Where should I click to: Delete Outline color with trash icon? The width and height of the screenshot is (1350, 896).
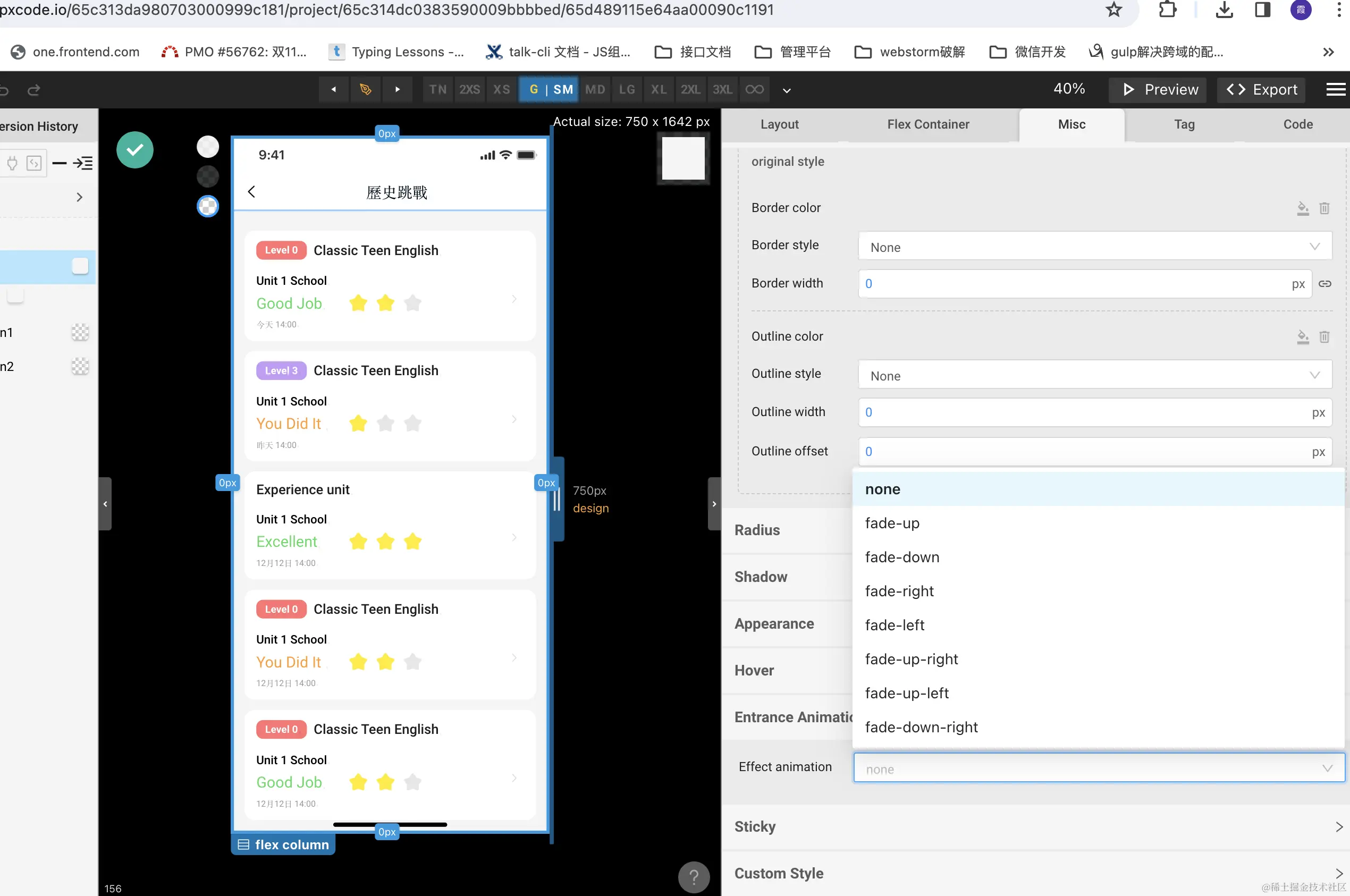1324,336
